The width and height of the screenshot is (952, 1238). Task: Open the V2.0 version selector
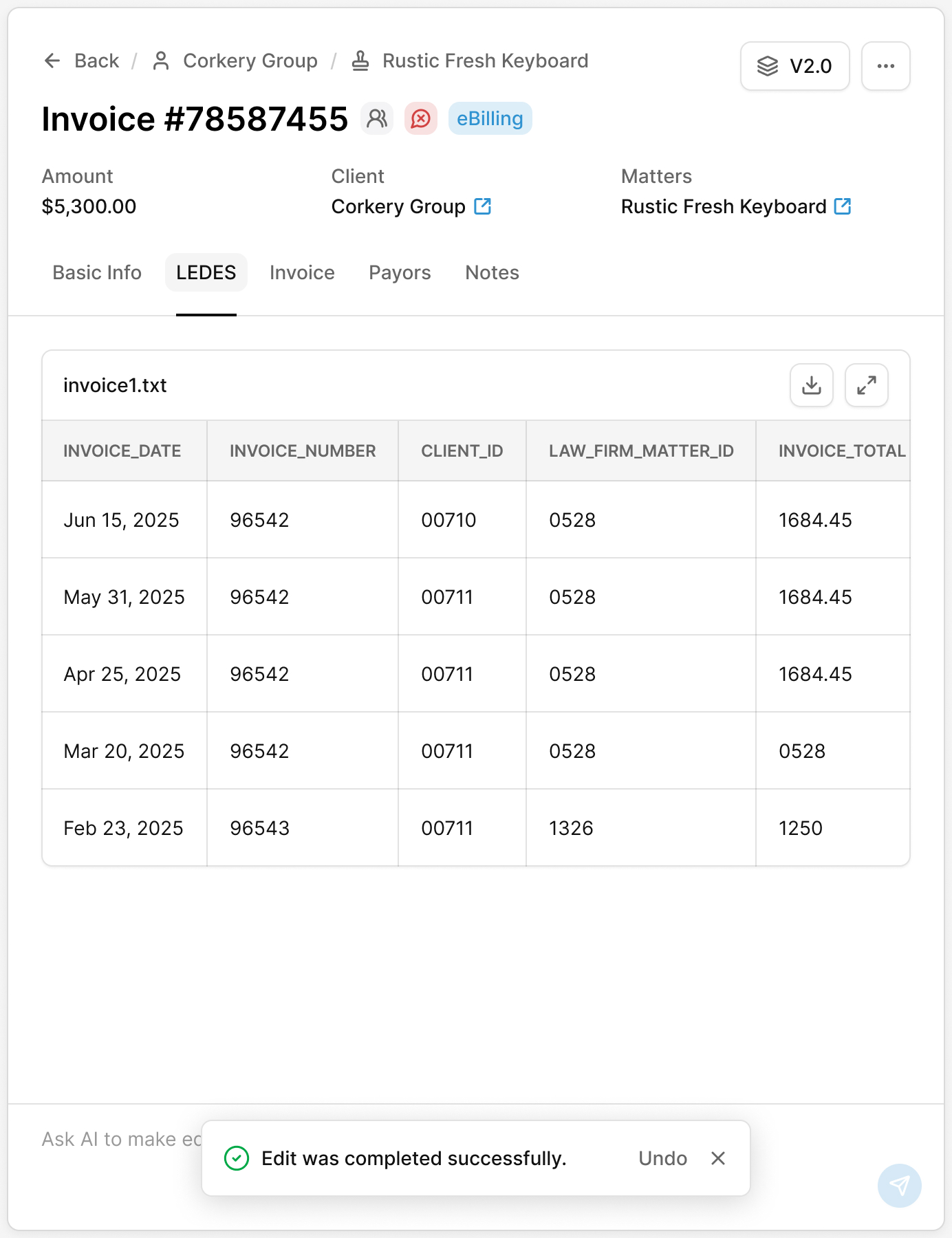point(794,66)
